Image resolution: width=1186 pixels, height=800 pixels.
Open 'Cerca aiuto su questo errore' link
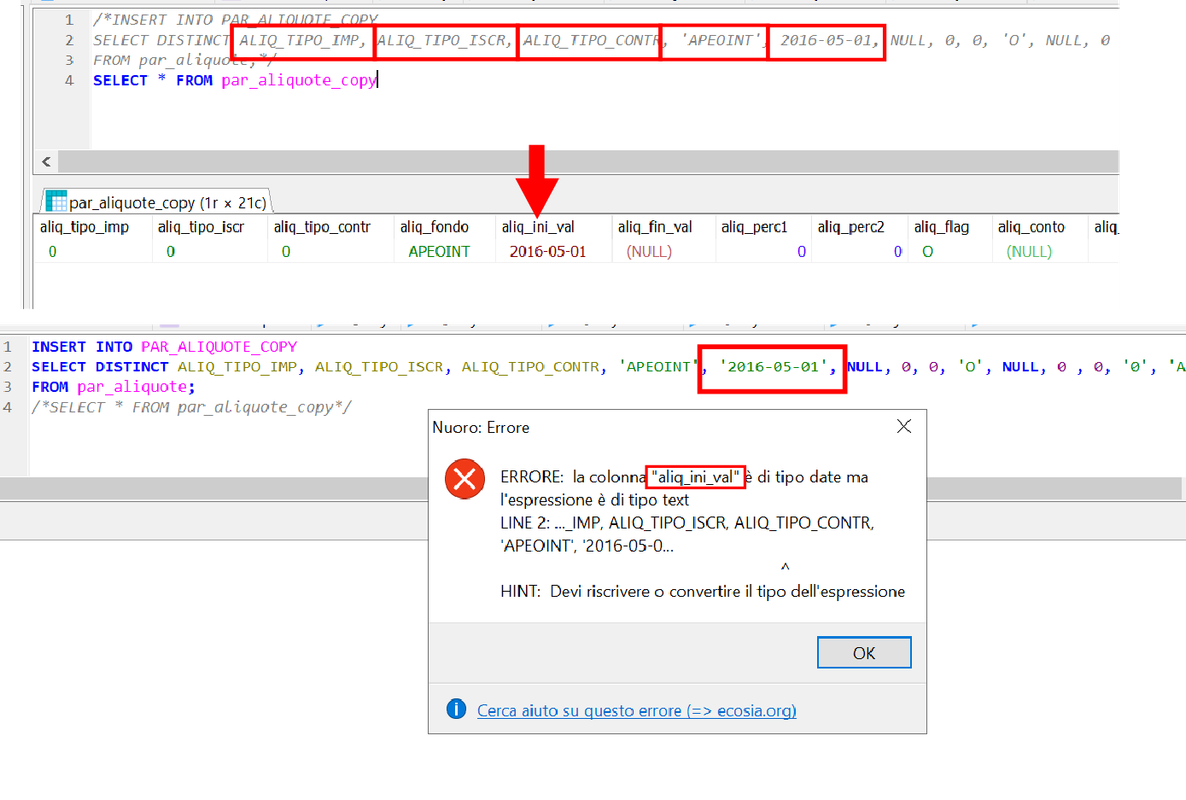[x=636, y=711]
